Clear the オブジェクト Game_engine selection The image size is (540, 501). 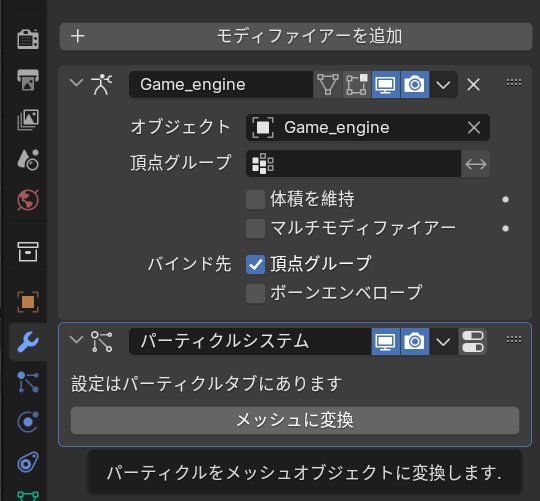[474, 128]
